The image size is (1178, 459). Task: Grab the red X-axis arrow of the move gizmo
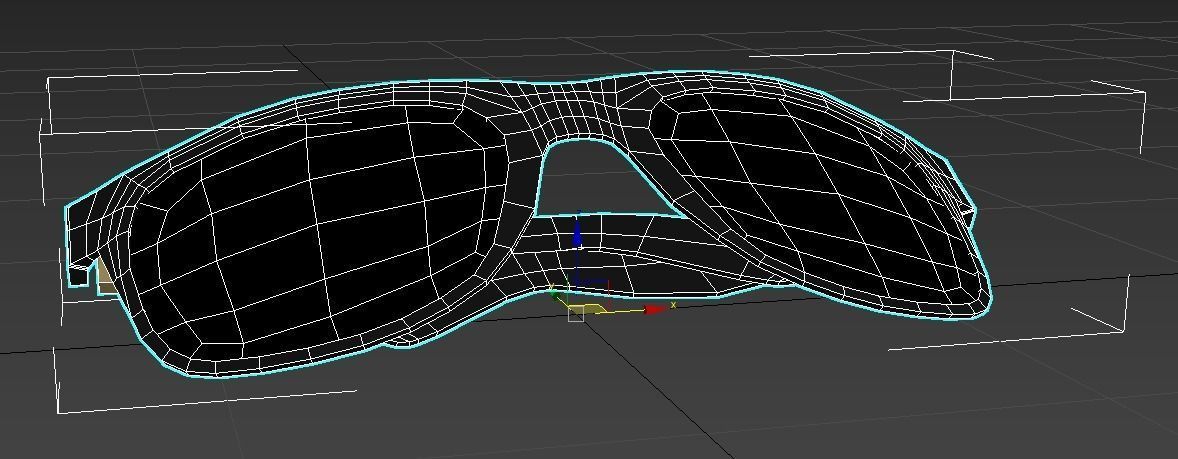point(656,309)
